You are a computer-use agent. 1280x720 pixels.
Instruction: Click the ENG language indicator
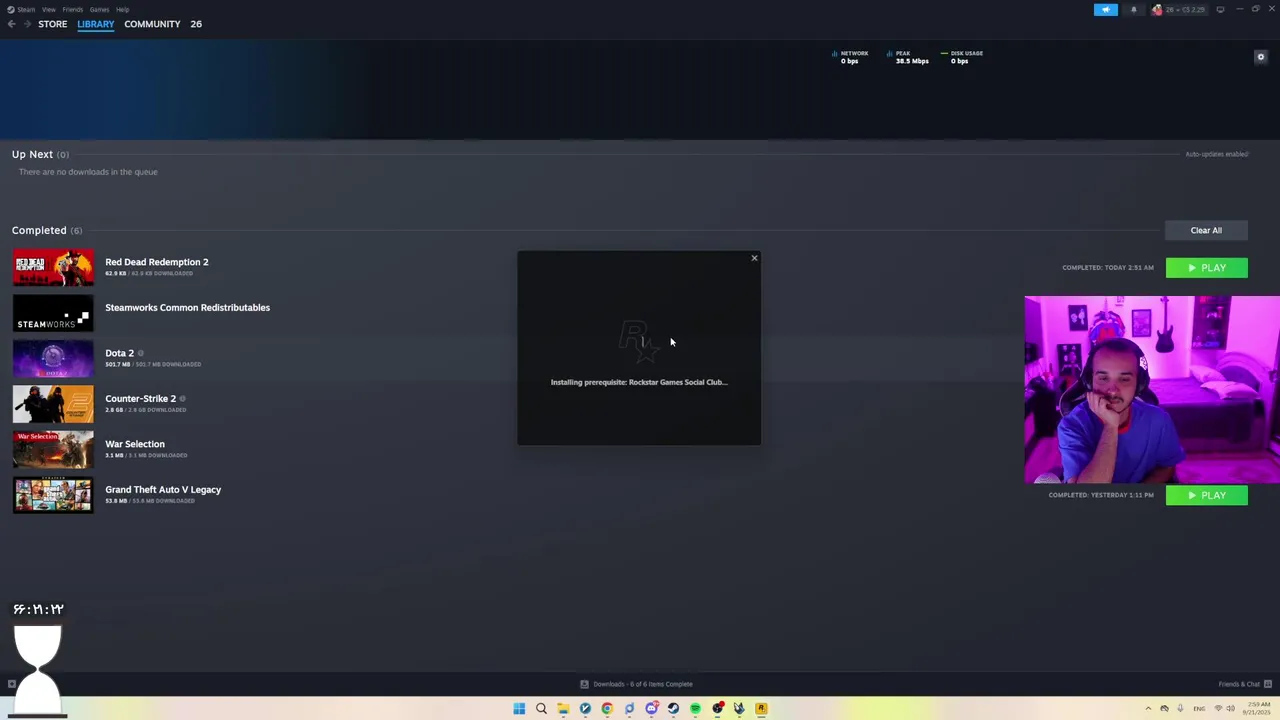pos(1200,709)
